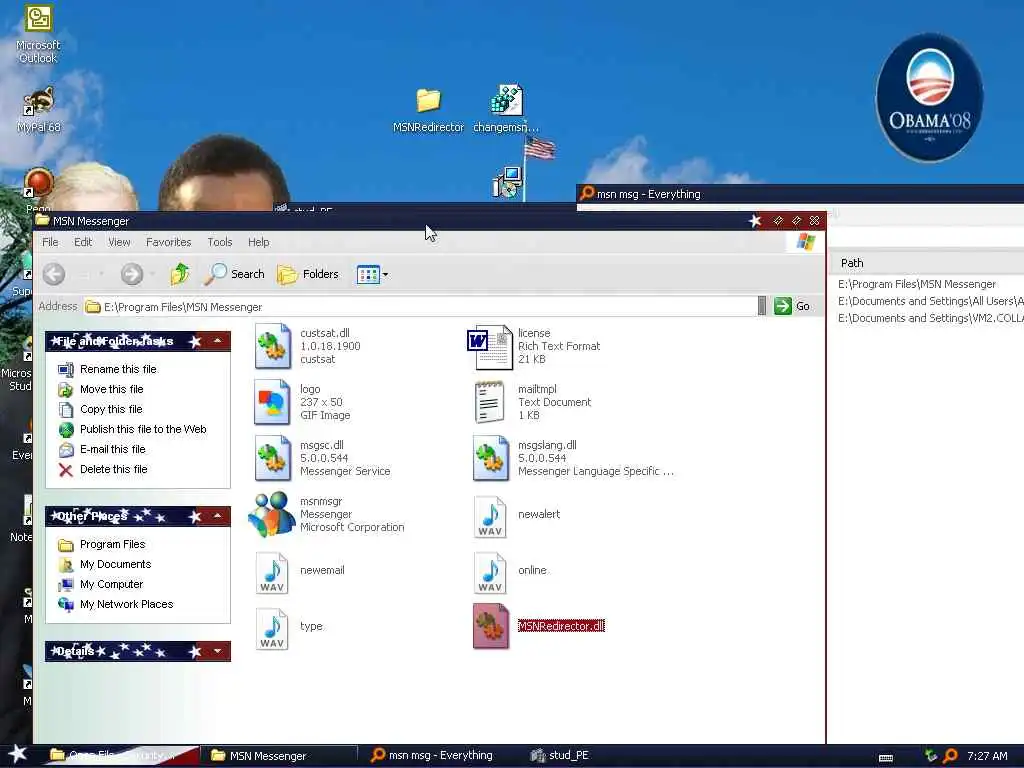Click the tray network connection icon
This screenshot has height=768, width=1024.
click(x=931, y=756)
